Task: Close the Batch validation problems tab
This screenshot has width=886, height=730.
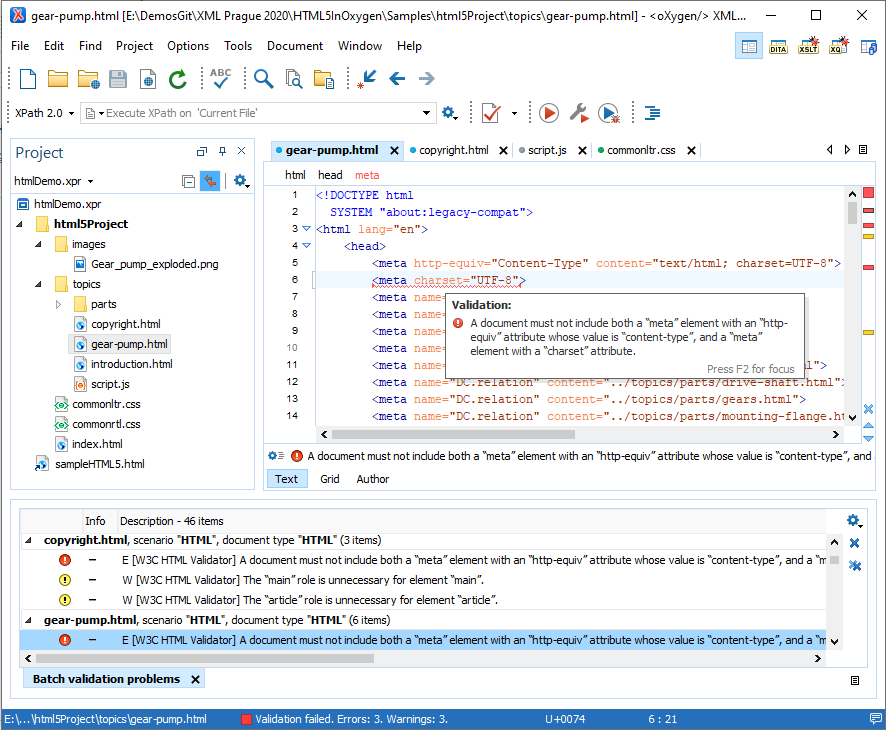Action: tap(196, 680)
